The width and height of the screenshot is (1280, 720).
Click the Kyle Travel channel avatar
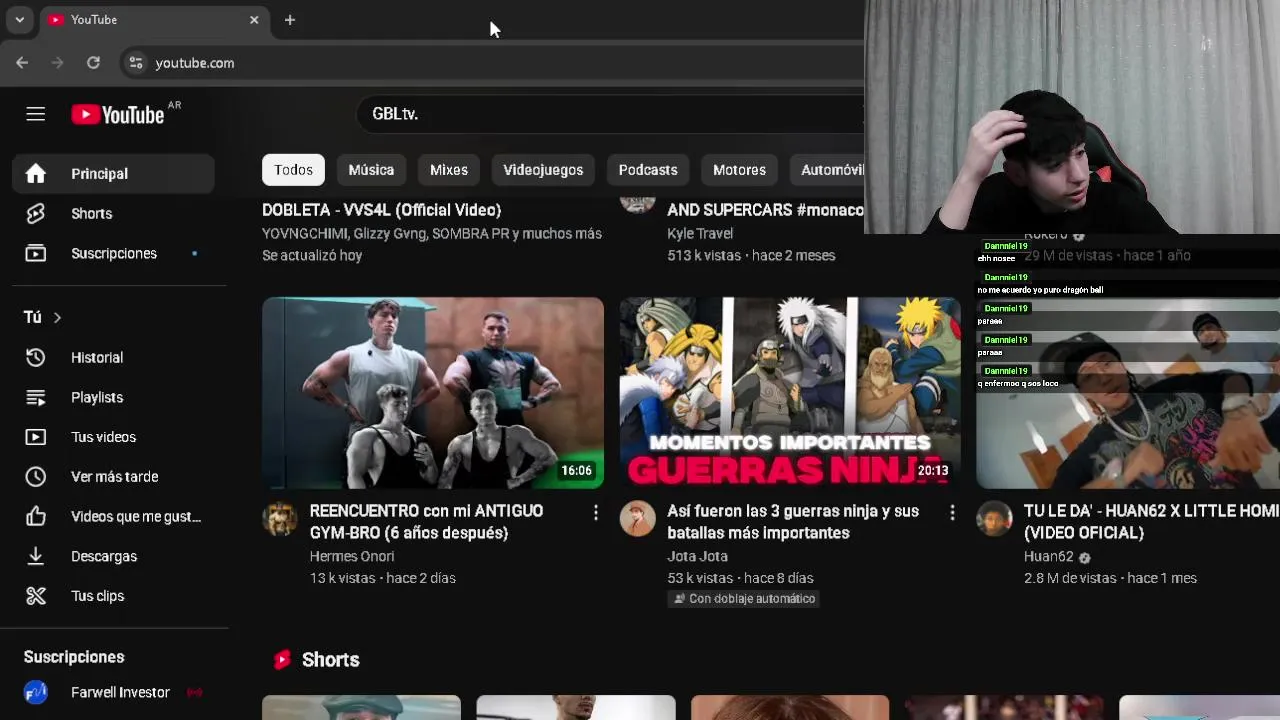point(637,204)
